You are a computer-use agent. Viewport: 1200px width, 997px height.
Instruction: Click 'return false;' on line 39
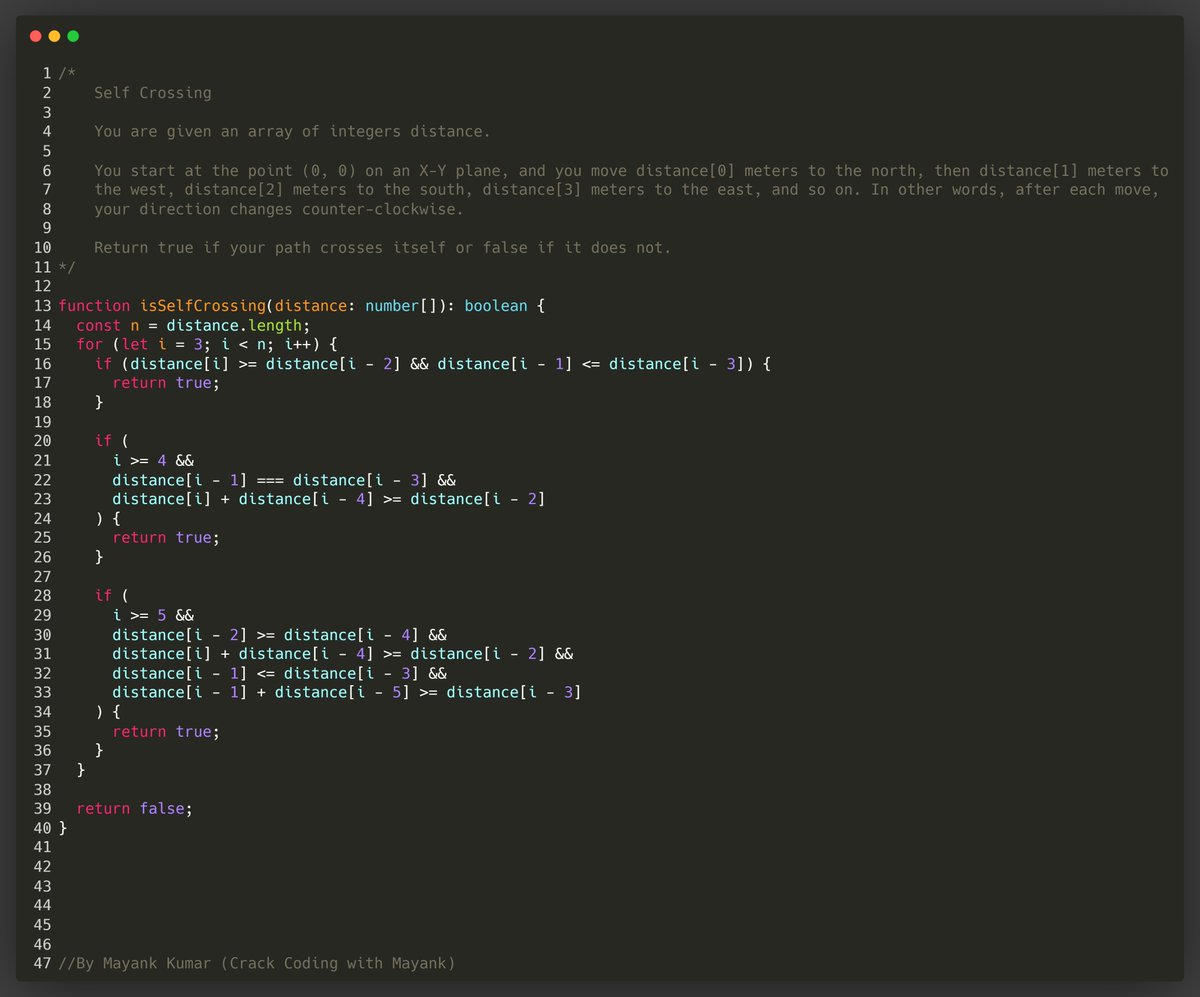click(135, 809)
